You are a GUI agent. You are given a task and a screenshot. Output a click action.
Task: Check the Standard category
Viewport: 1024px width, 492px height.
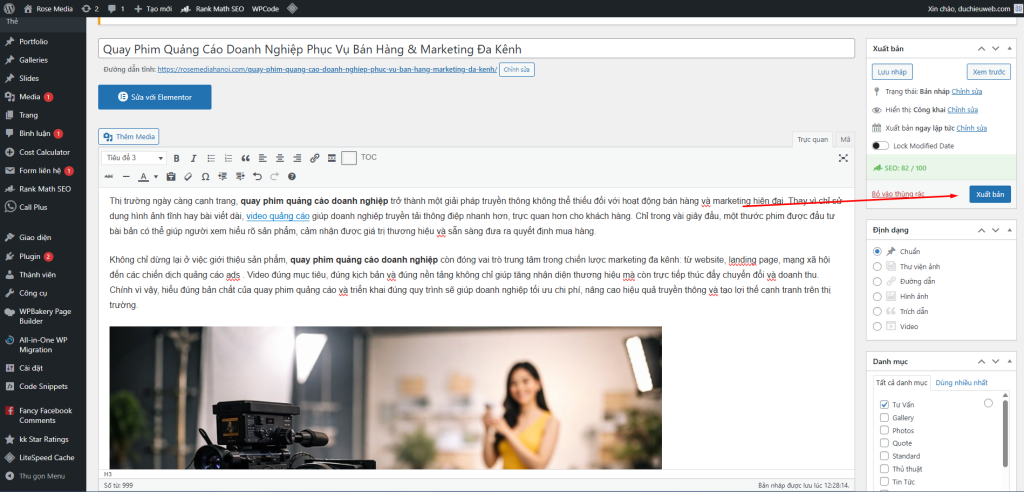click(884, 456)
